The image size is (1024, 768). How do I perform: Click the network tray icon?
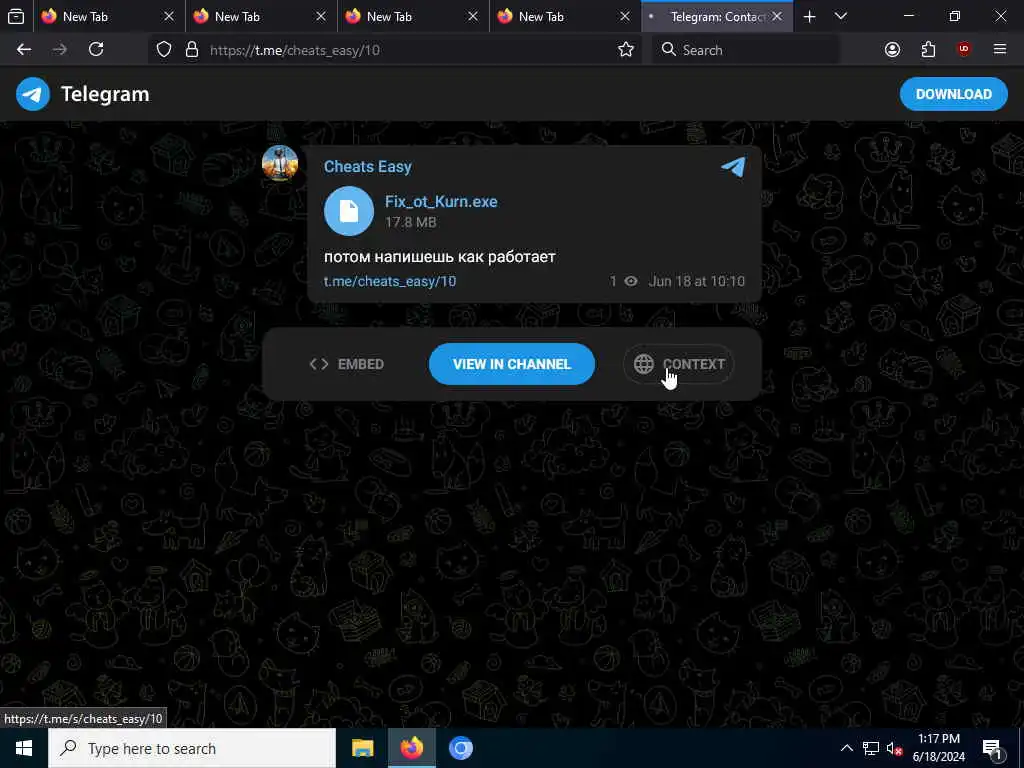871,748
